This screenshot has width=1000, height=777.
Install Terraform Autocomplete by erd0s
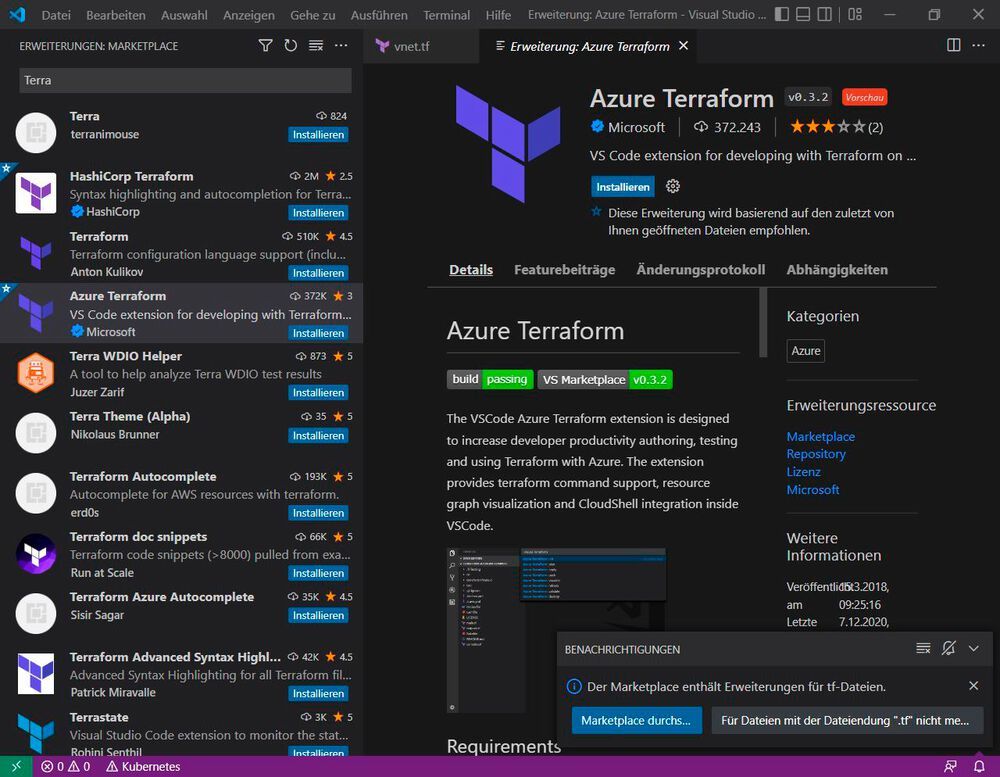(318, 513)
